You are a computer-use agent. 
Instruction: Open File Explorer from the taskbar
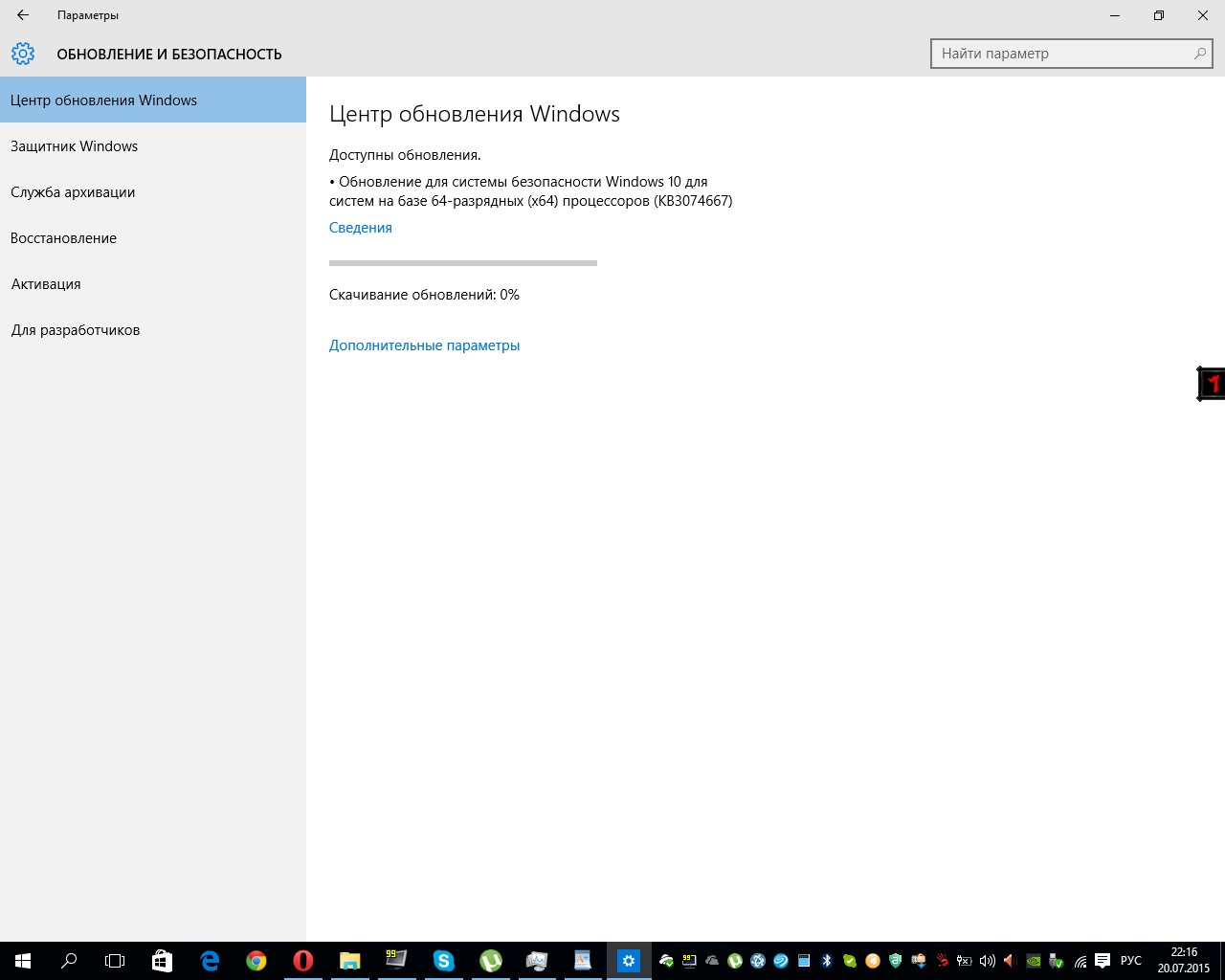[349, 961]
